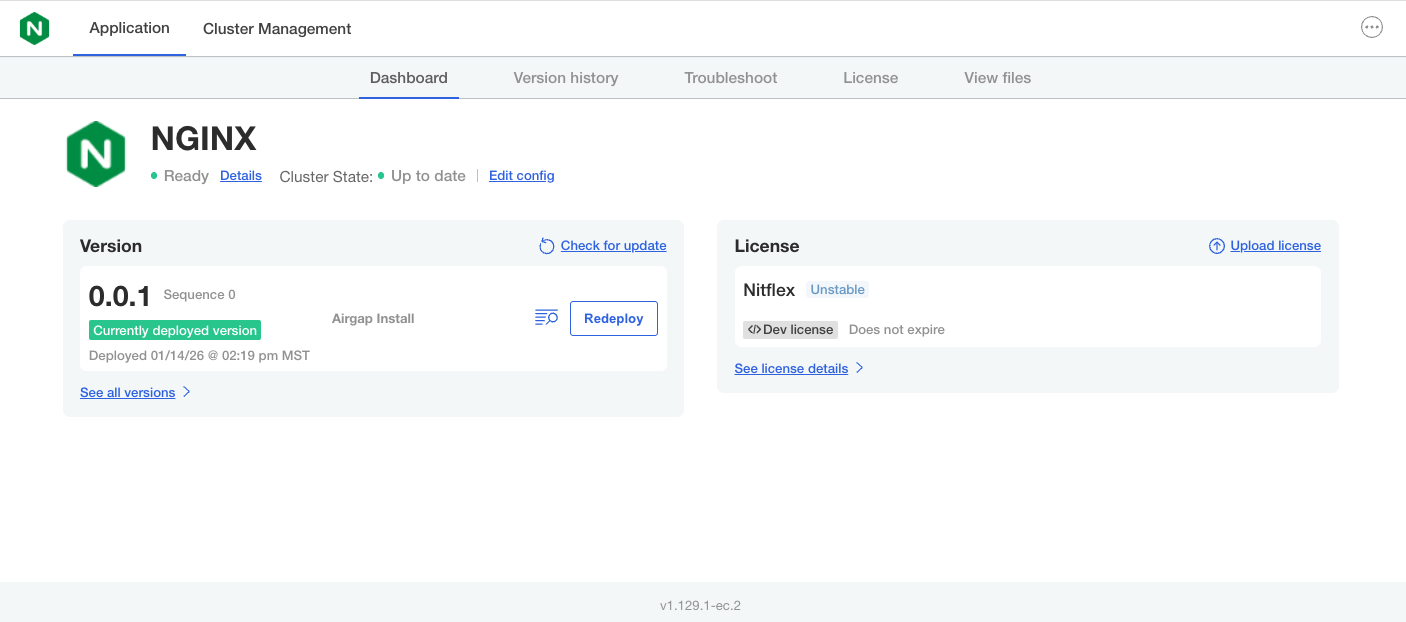
Task: Click the NGINX application logo above the Ready status
Action: (x=95, y=153)
